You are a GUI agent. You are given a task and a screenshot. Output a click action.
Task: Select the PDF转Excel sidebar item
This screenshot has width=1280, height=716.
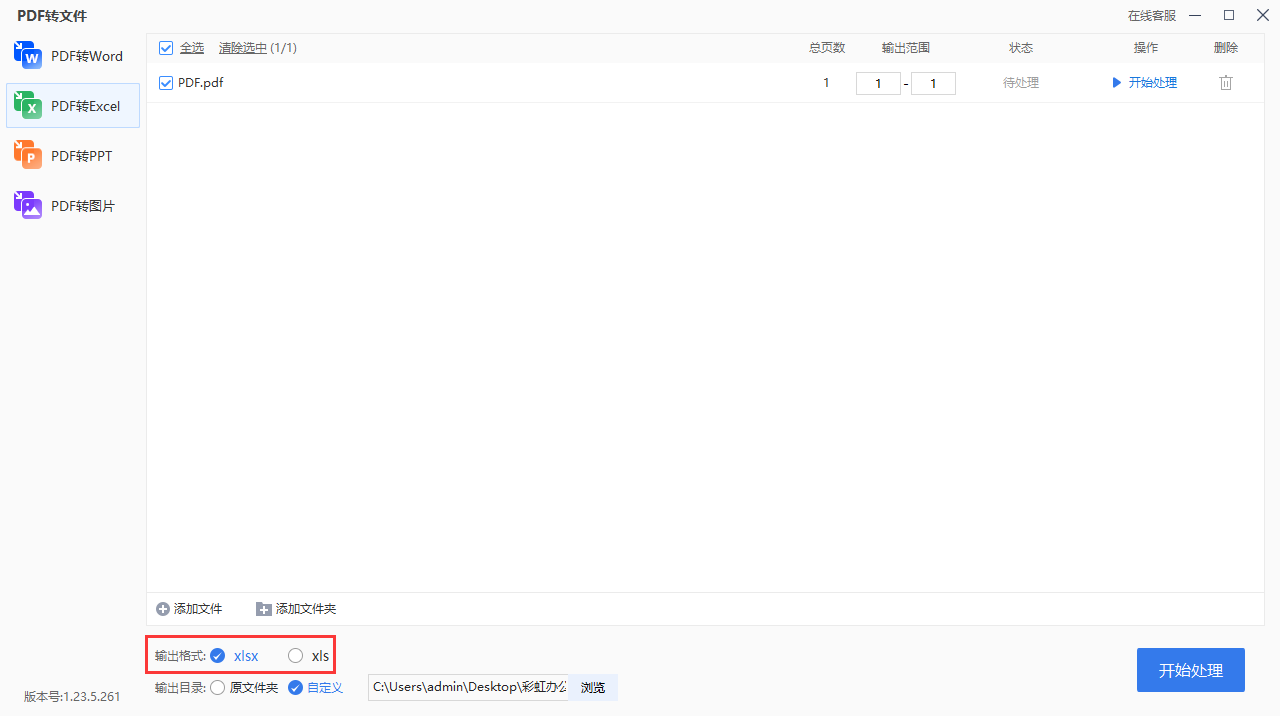72,106
